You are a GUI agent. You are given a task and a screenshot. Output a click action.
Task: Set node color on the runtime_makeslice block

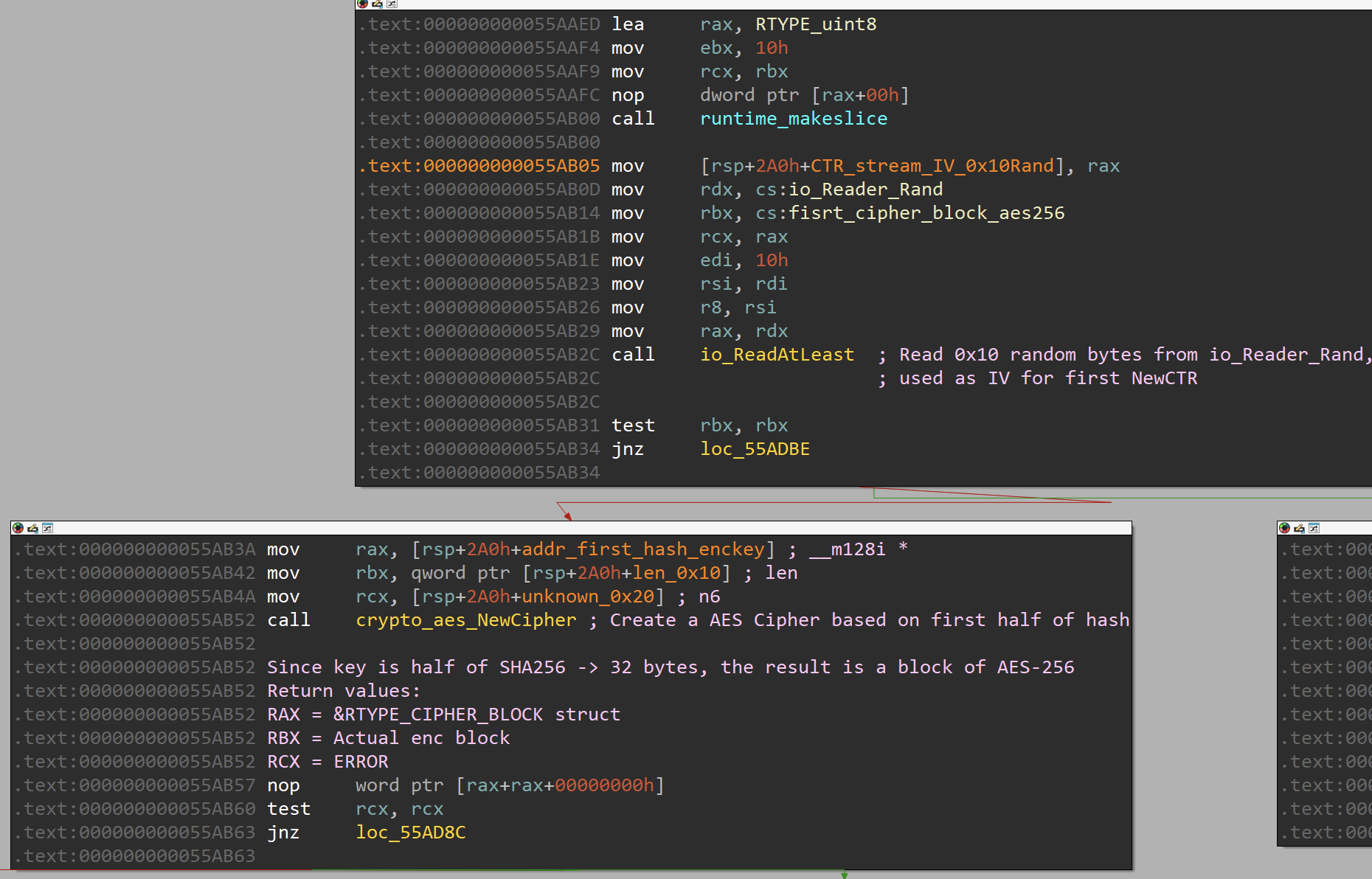pos(362,4)
